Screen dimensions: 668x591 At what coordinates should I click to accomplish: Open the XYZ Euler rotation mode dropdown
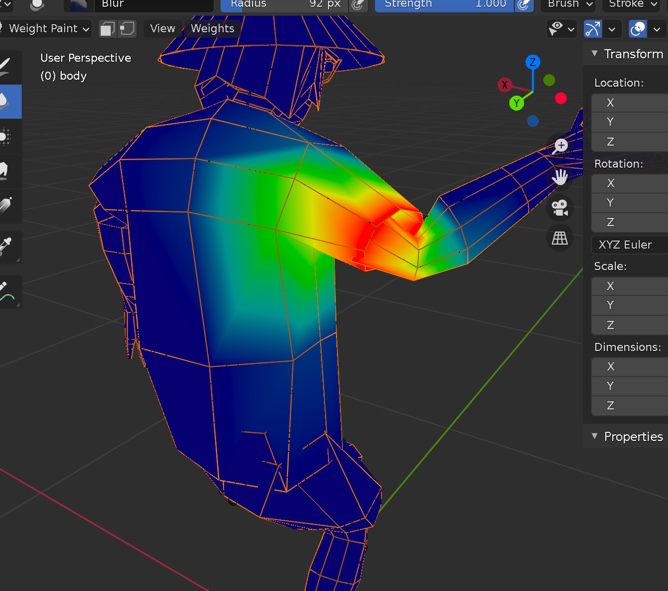(x=630, y=245)
